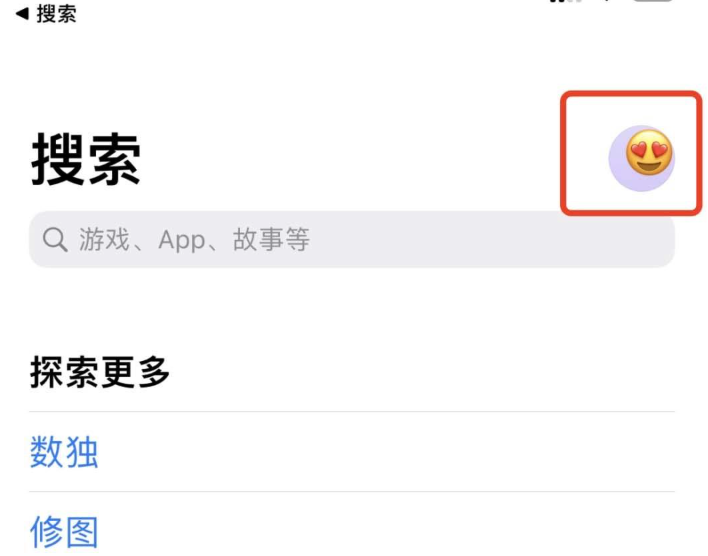
Task: Tap empty space in the 数独 row
Action: click(x=384, y=452)
